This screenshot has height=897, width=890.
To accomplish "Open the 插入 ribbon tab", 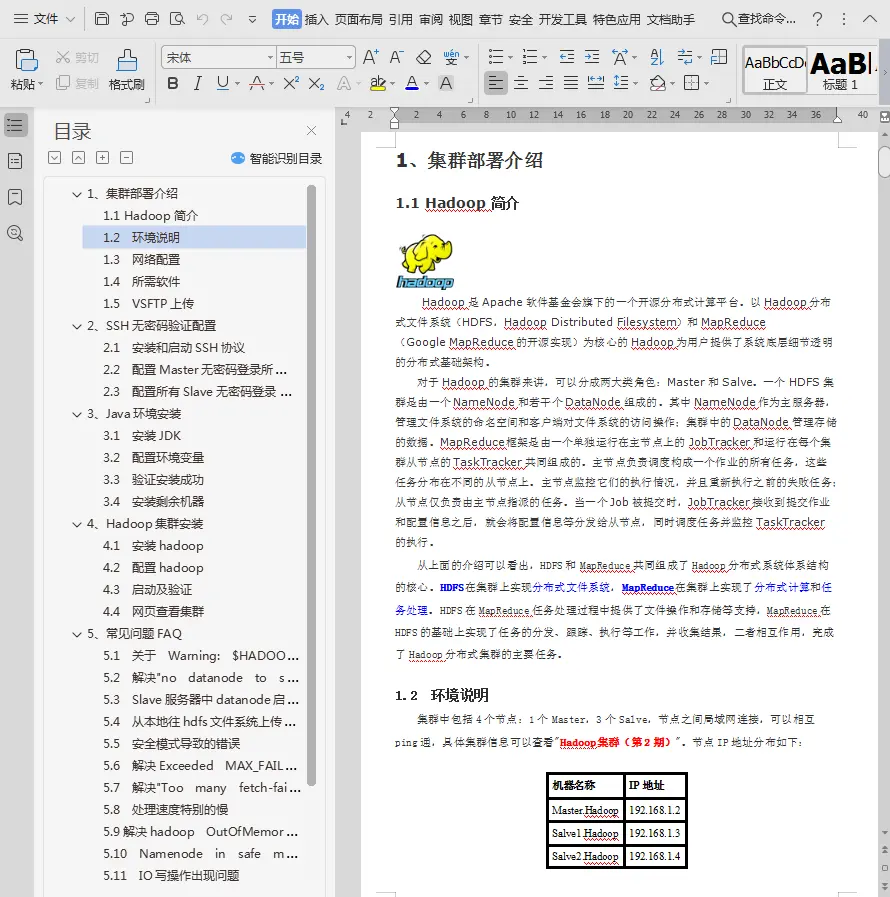I will tap(316, 19).
